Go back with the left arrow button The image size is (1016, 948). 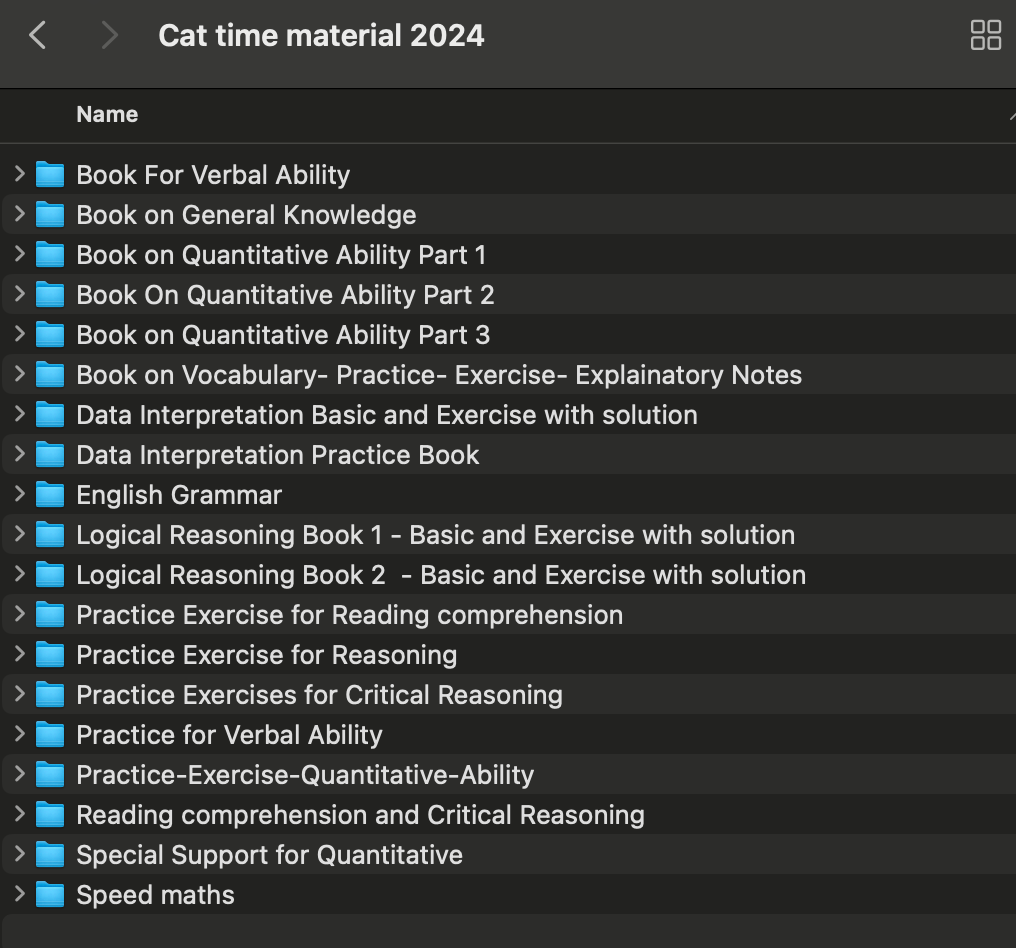pyautogui.click(x=38, y=35)
